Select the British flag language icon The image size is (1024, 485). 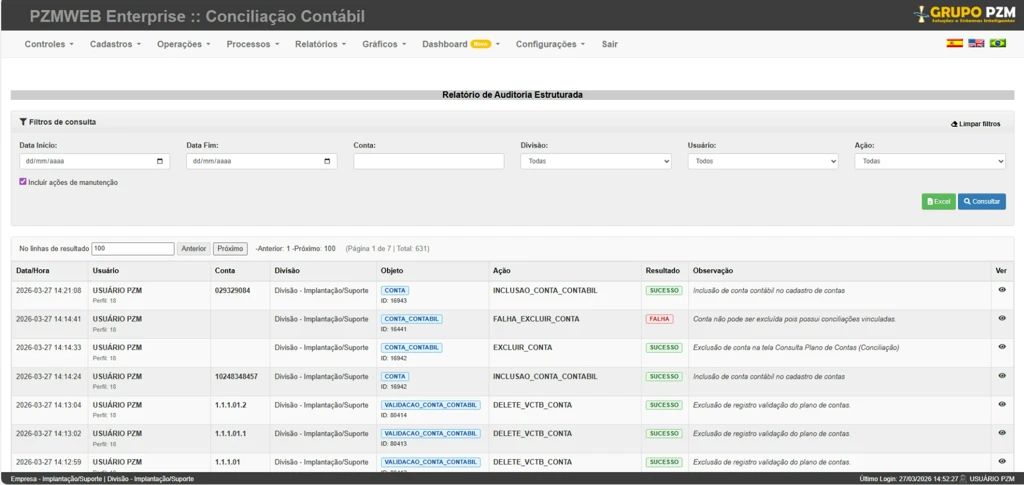click(x=976, y=44)
